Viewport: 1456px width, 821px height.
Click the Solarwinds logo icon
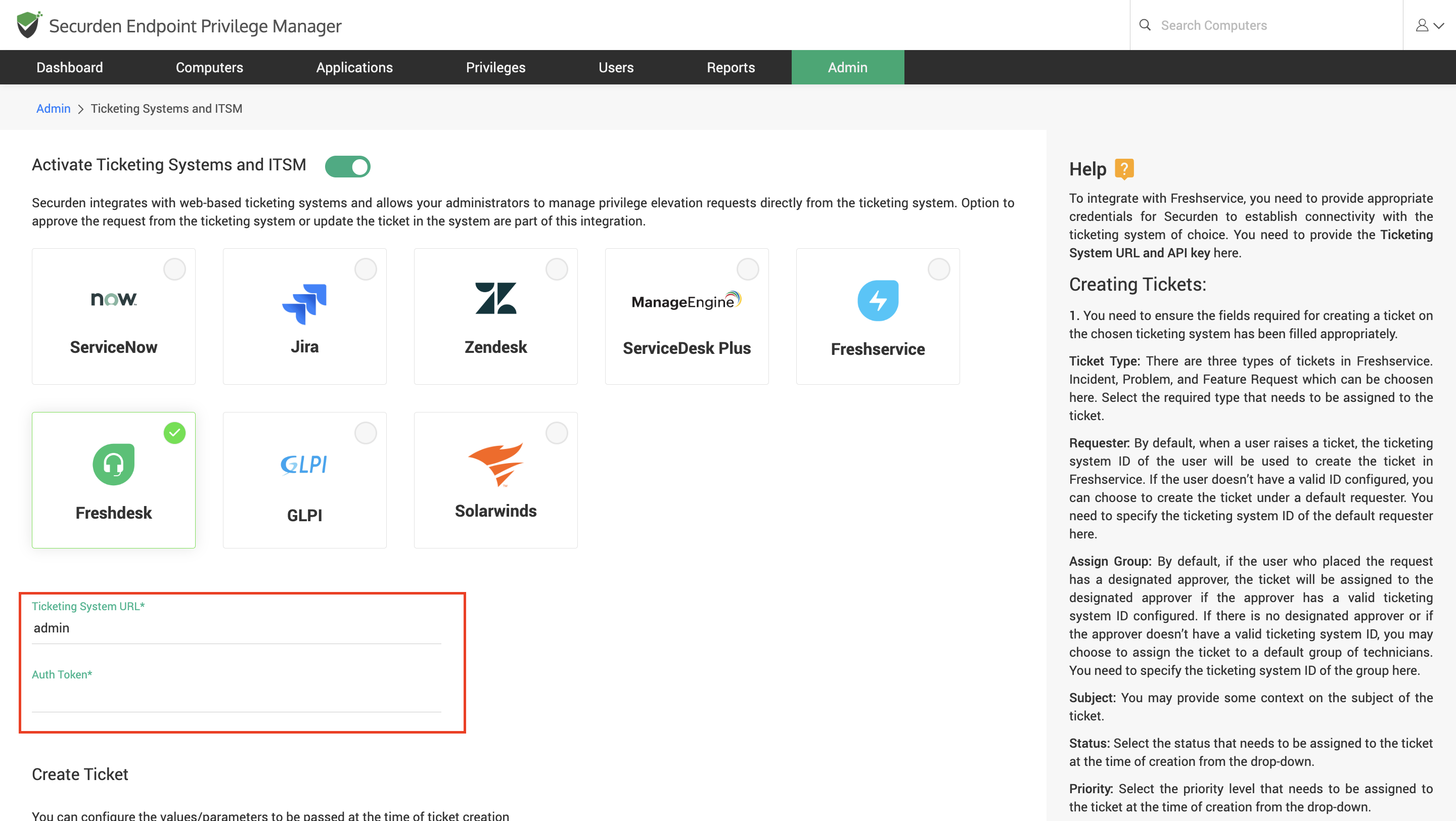click(495, 465)
